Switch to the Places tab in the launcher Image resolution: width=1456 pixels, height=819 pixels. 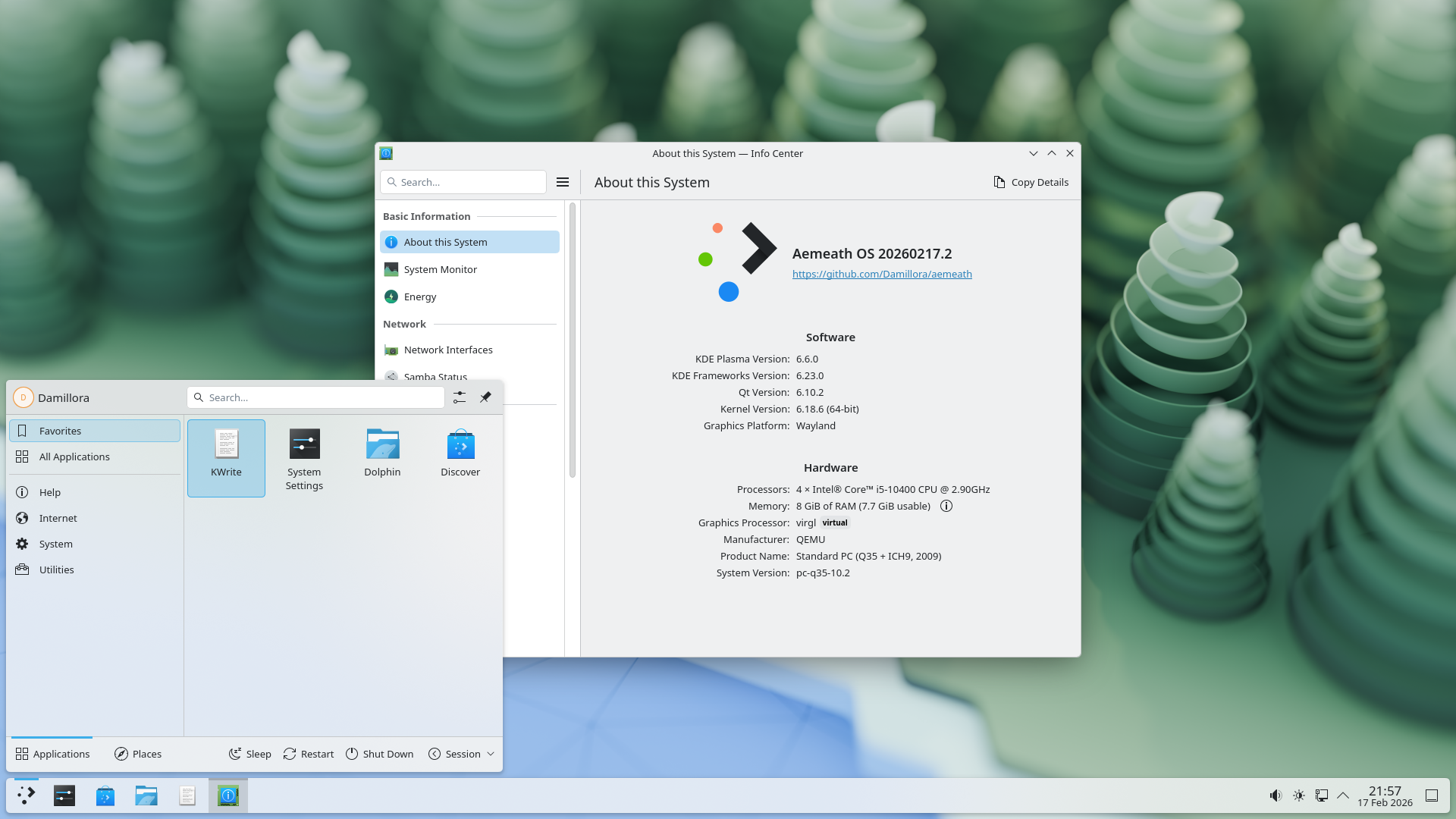(138, 753)
